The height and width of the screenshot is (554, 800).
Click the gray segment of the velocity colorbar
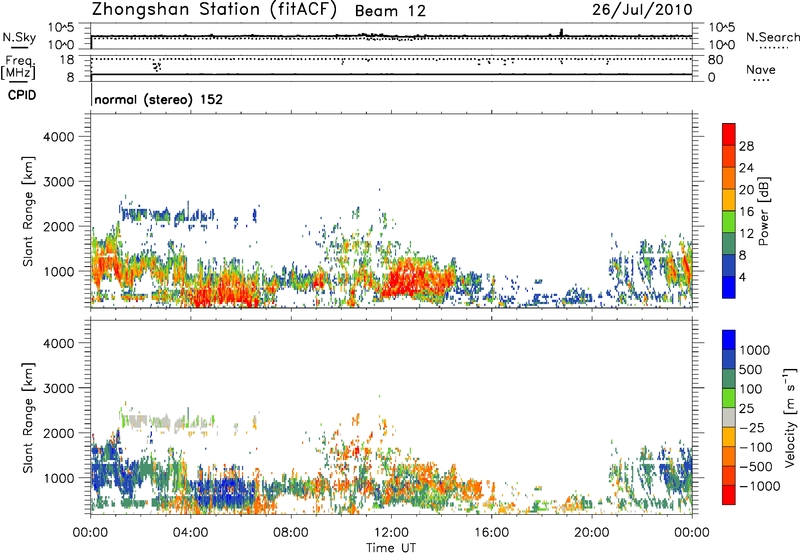coord(729,417)
